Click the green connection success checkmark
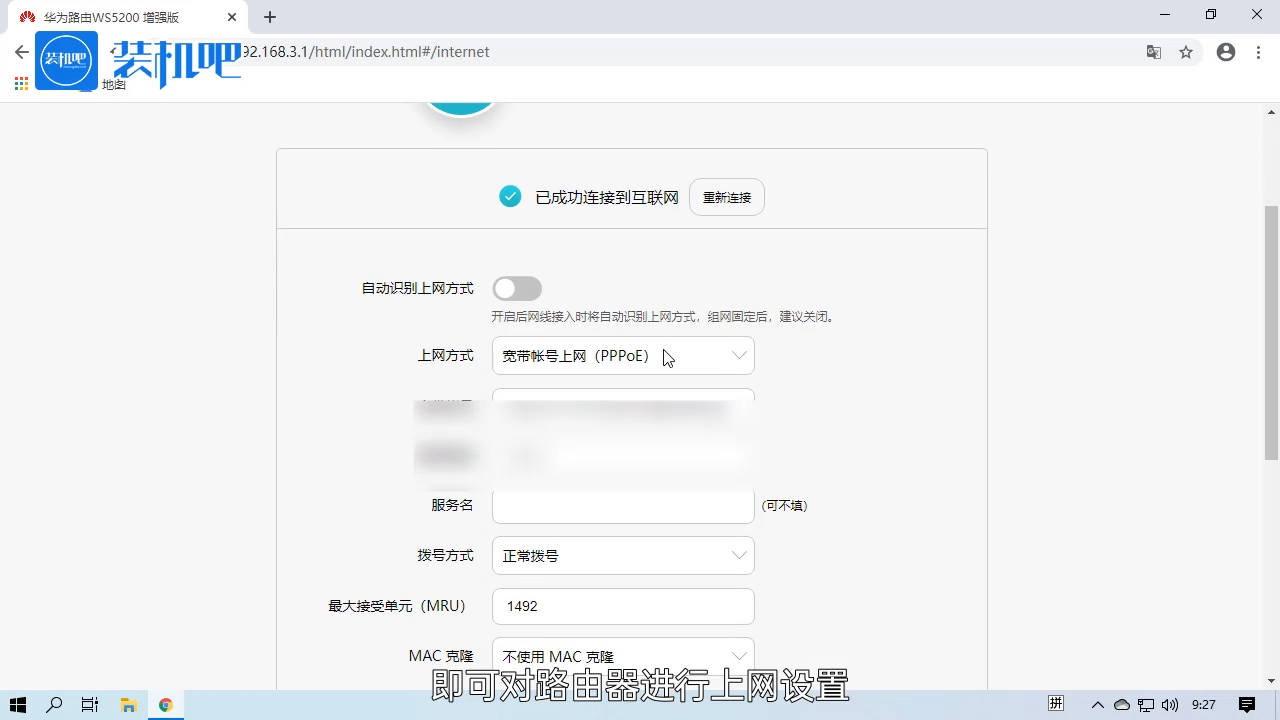This screenshot has width=1280, height=720. (510, 197)
